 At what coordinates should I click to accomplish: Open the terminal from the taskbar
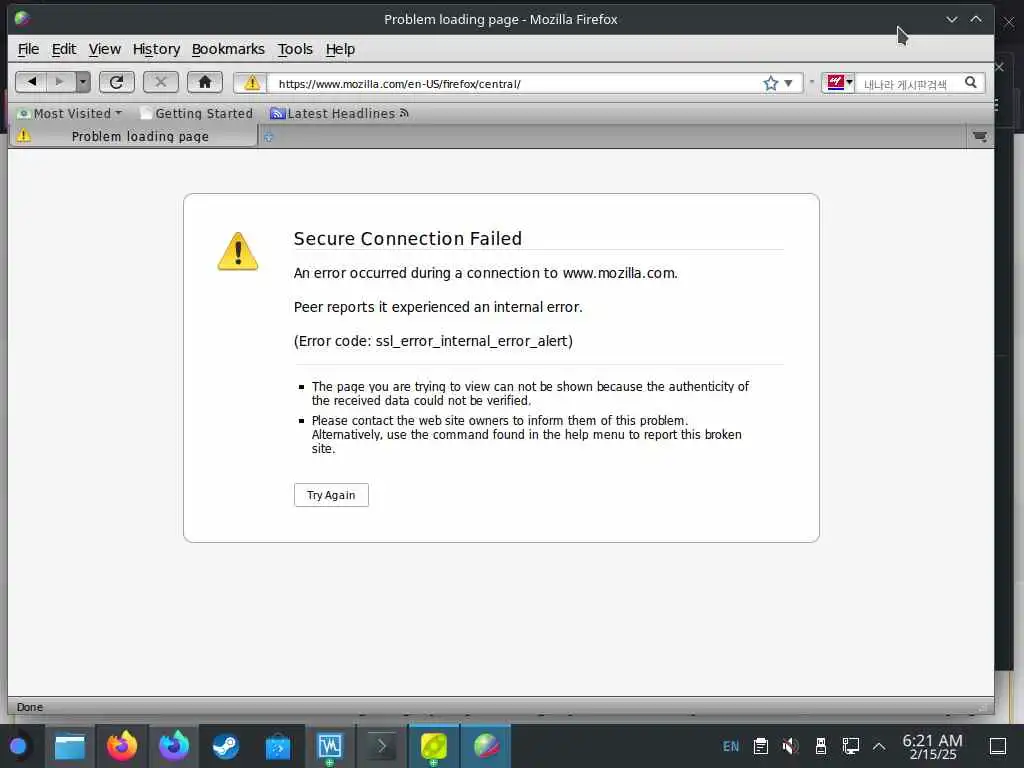[x=381, y=746]
